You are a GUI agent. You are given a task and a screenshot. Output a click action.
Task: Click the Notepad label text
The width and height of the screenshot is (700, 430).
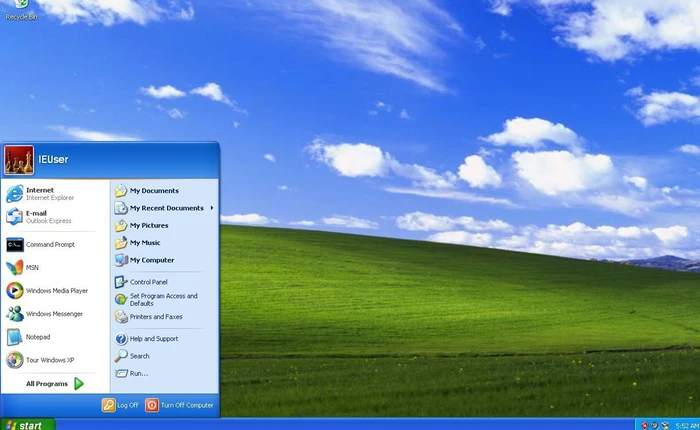[x=38, y=337]
